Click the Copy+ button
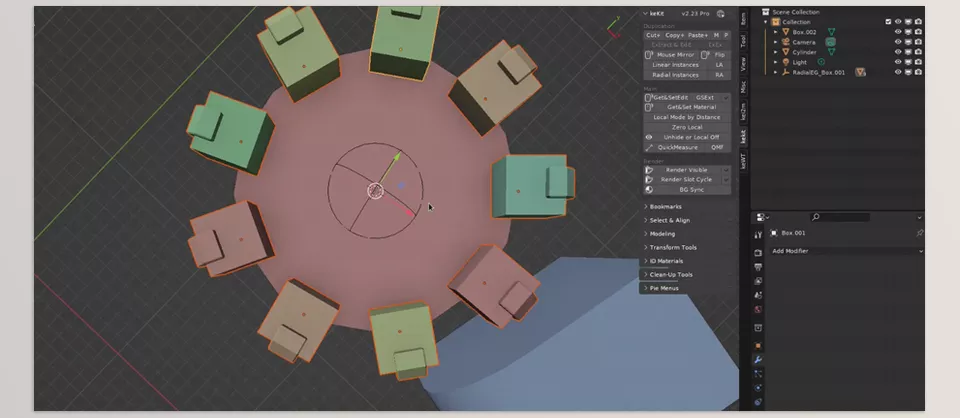This screenshot has height=418, width=960. pos(675,35)
